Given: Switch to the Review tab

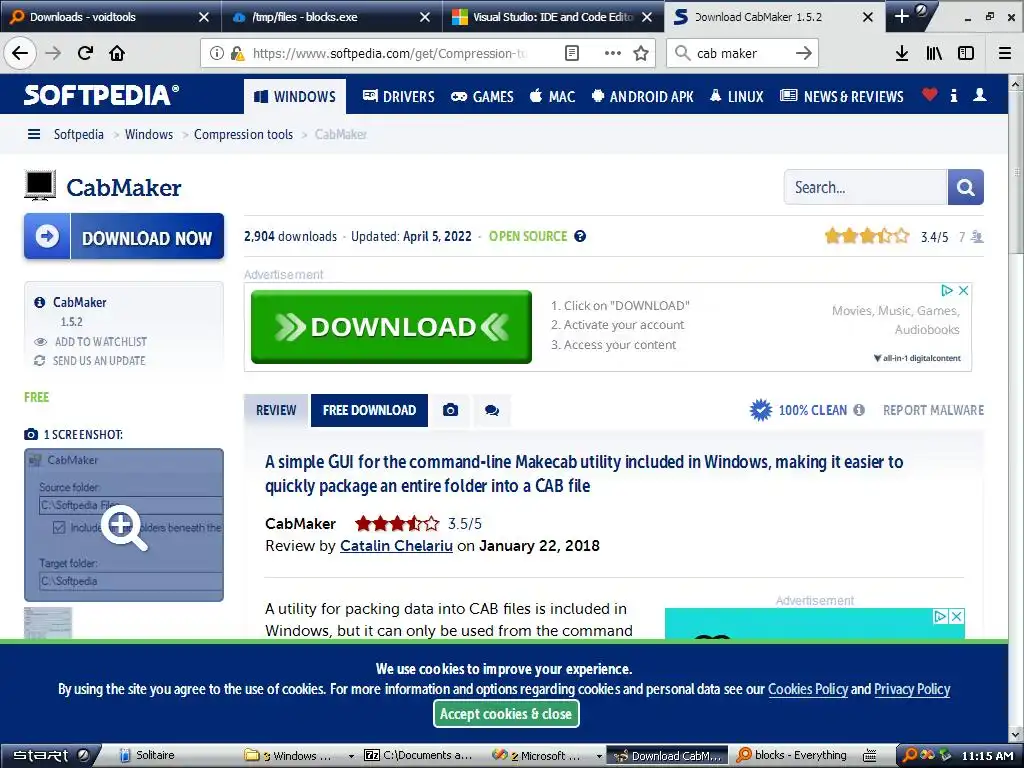Looking at the screenshot, I should [276, 410].
